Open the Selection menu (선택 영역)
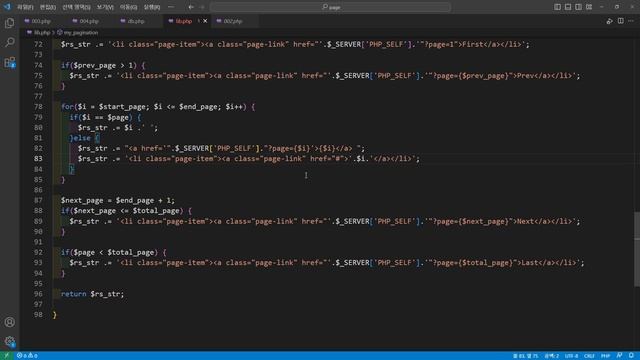 [76, 7]
